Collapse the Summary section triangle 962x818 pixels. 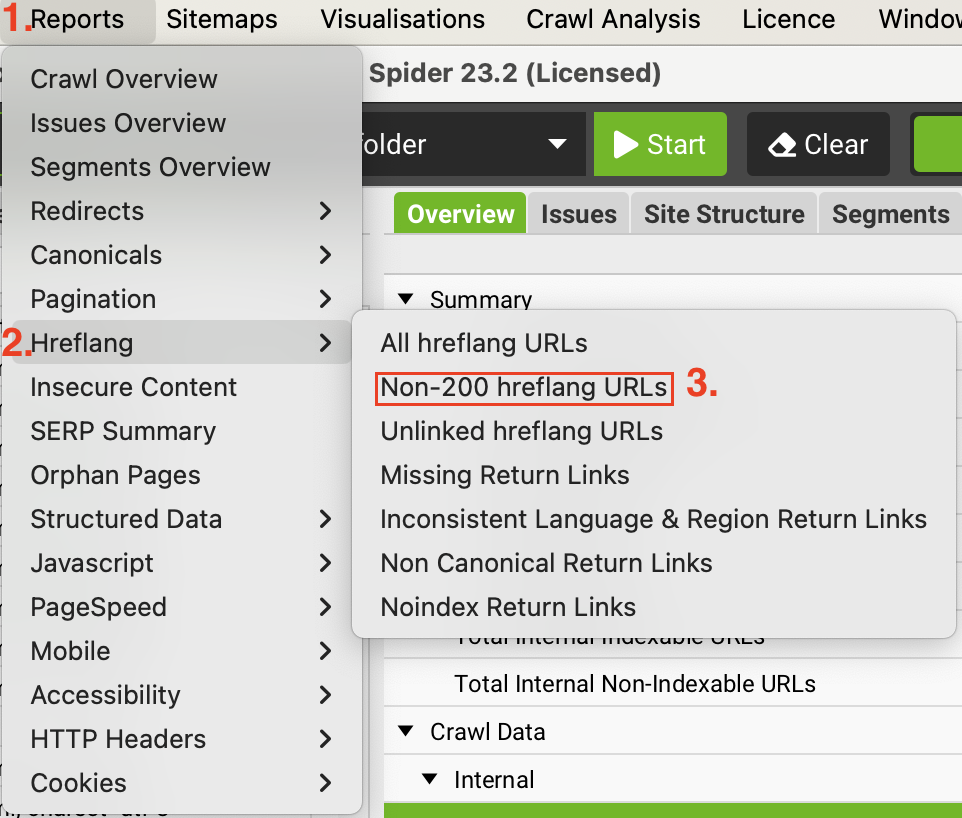pos(405,298)
